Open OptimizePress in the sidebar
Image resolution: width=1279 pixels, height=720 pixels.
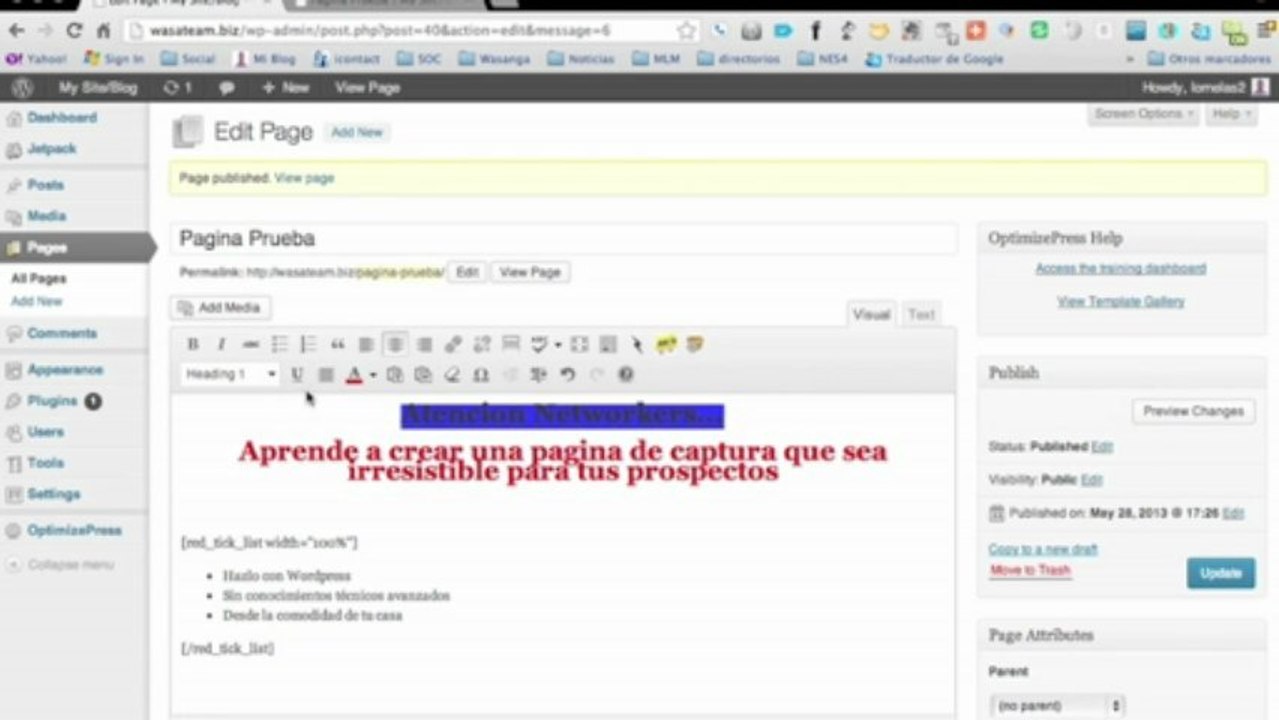tap(74, 531)
